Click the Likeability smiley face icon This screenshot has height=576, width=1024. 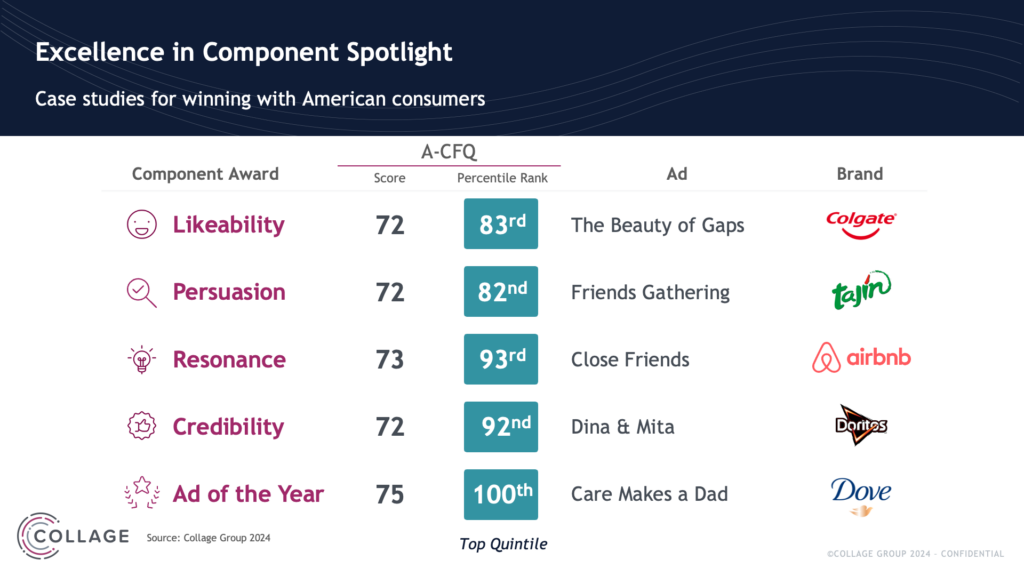tap(142, 225)
